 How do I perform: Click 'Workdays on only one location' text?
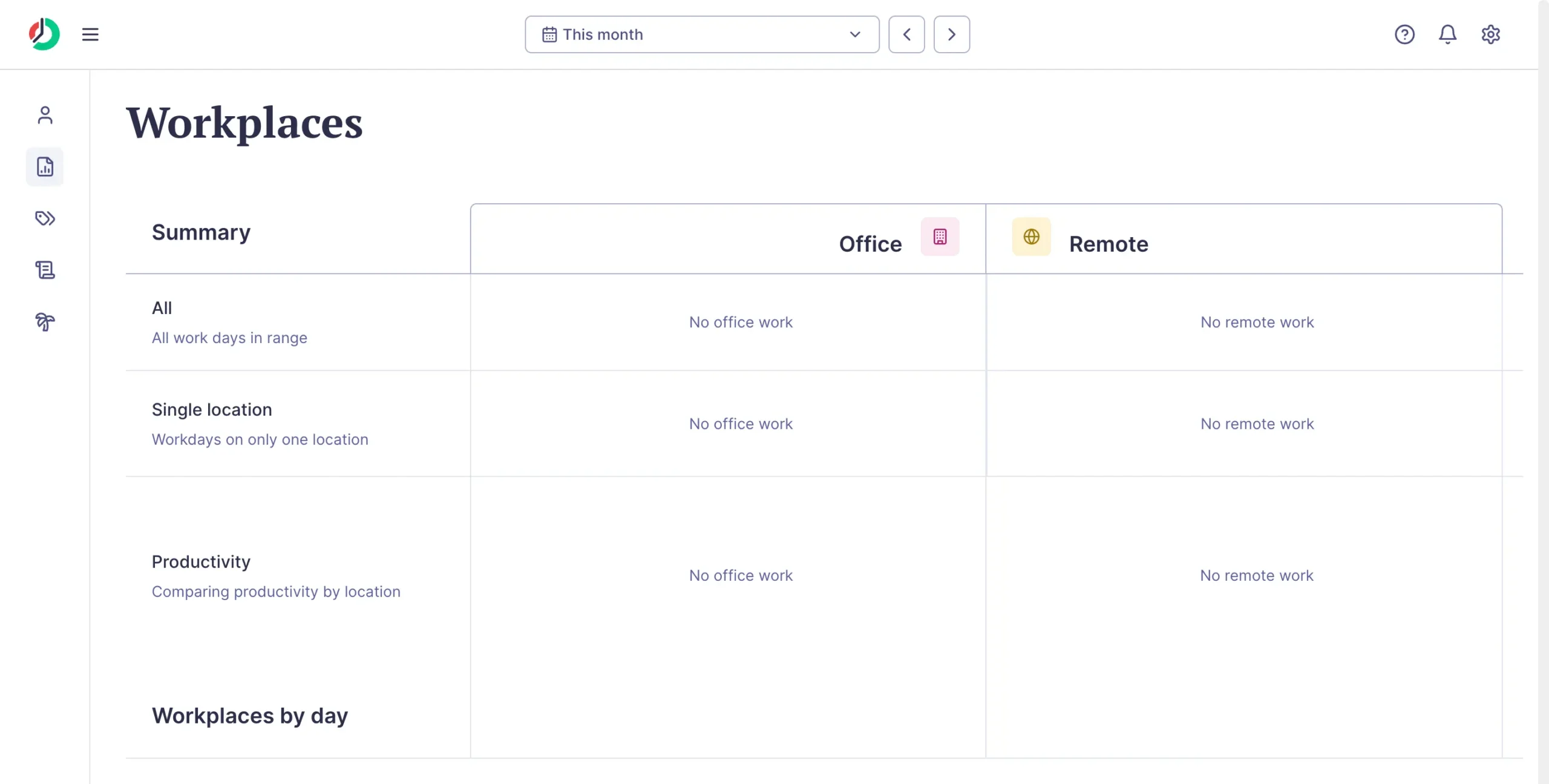(260, 439)
